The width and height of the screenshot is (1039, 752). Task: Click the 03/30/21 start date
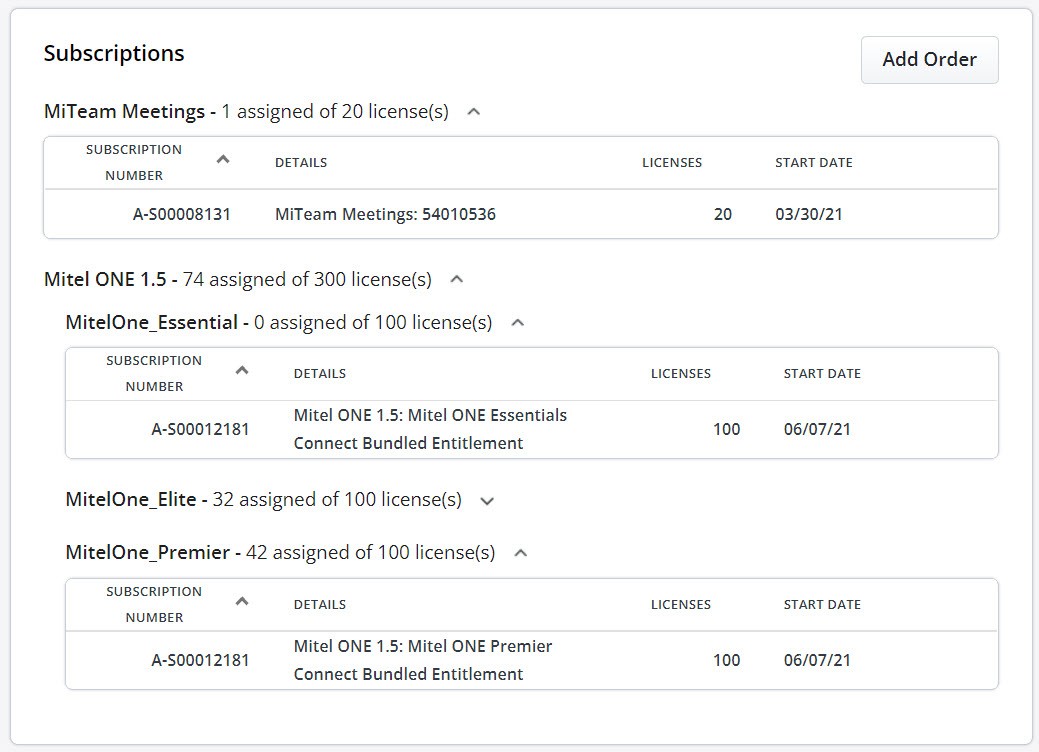pyautogui.click(x=808, y=214)
